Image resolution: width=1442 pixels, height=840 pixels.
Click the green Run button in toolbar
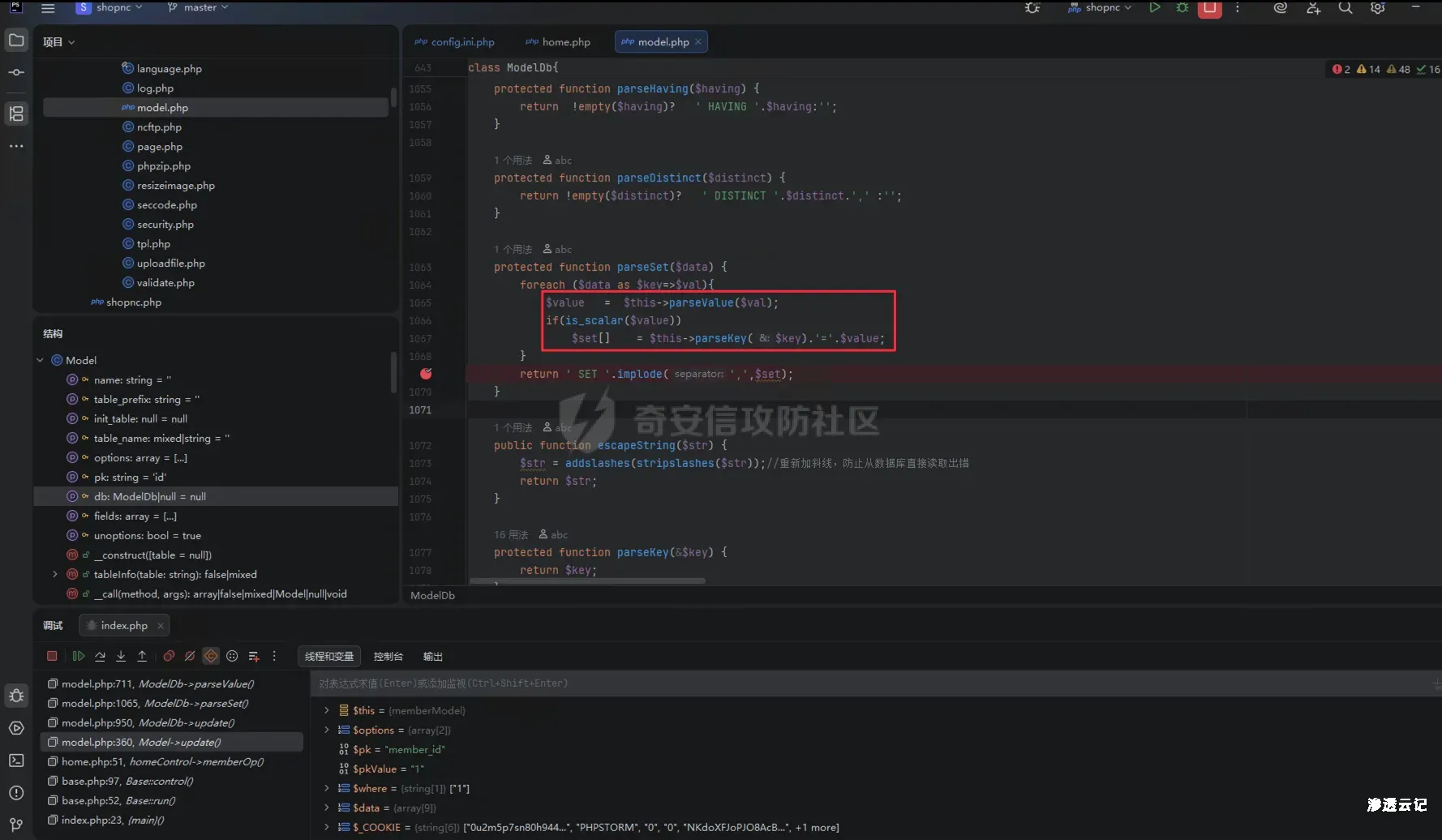[1154, 8]
